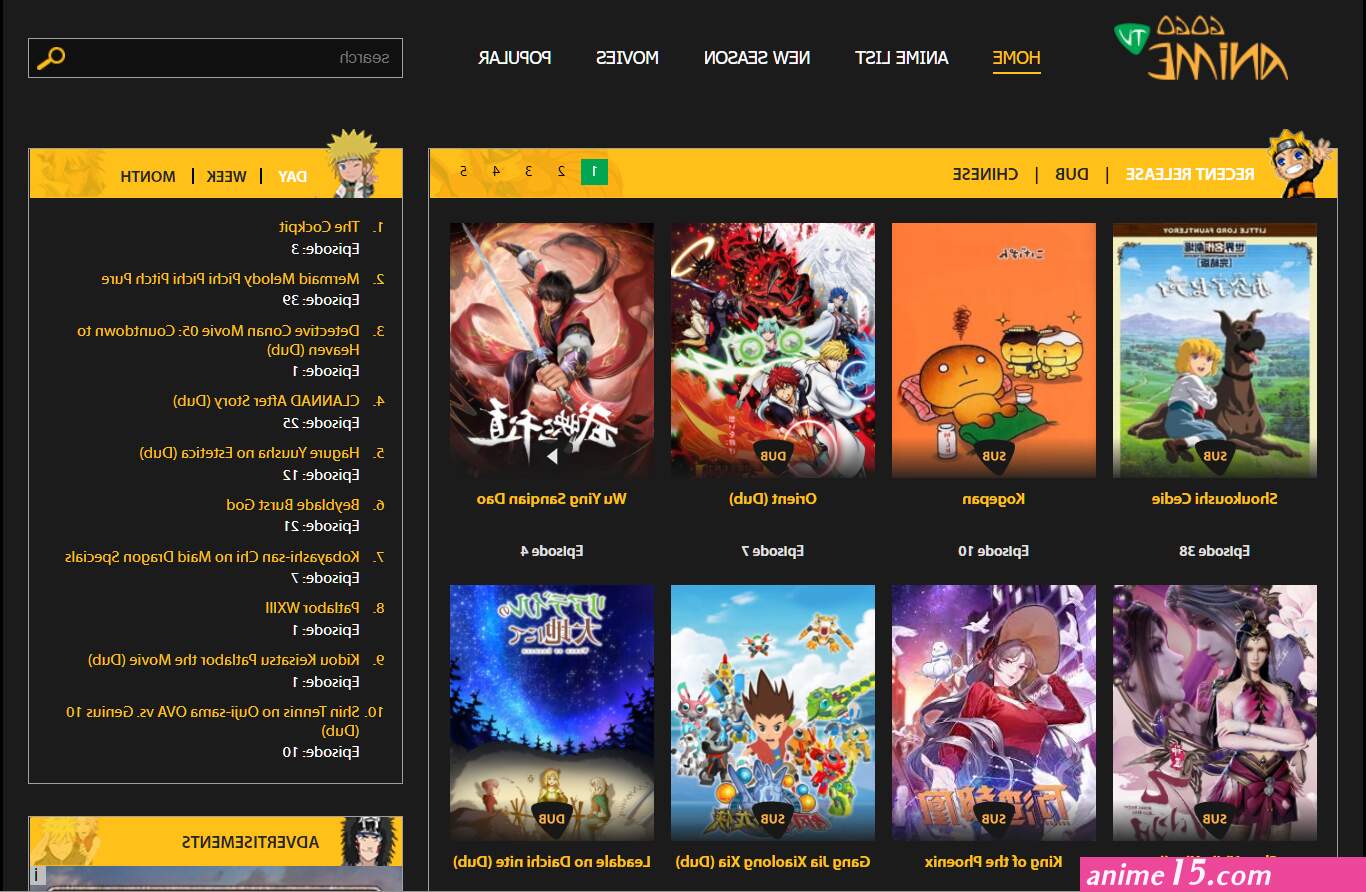Open the NEW SEASON menu item
1366x892 pixels.
757,58
